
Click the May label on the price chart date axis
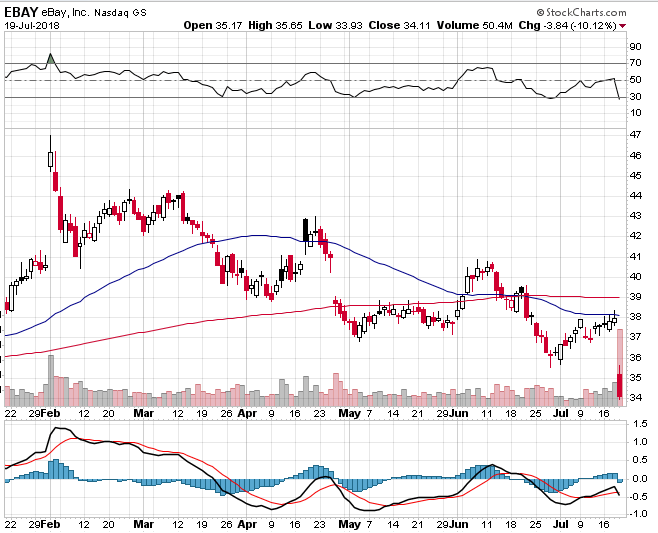click(349, 413)
